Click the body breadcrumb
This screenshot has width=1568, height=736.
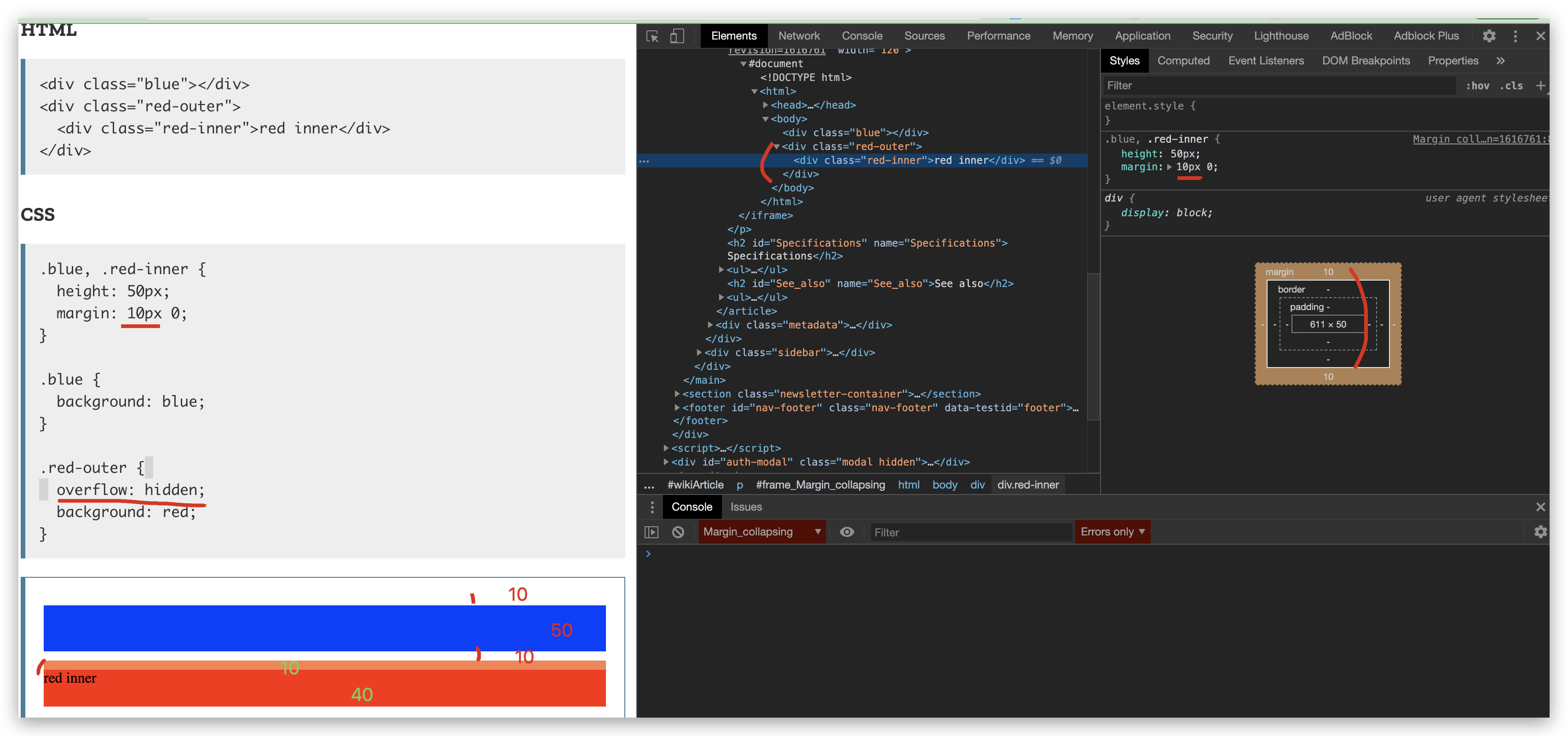coord(945,485)
